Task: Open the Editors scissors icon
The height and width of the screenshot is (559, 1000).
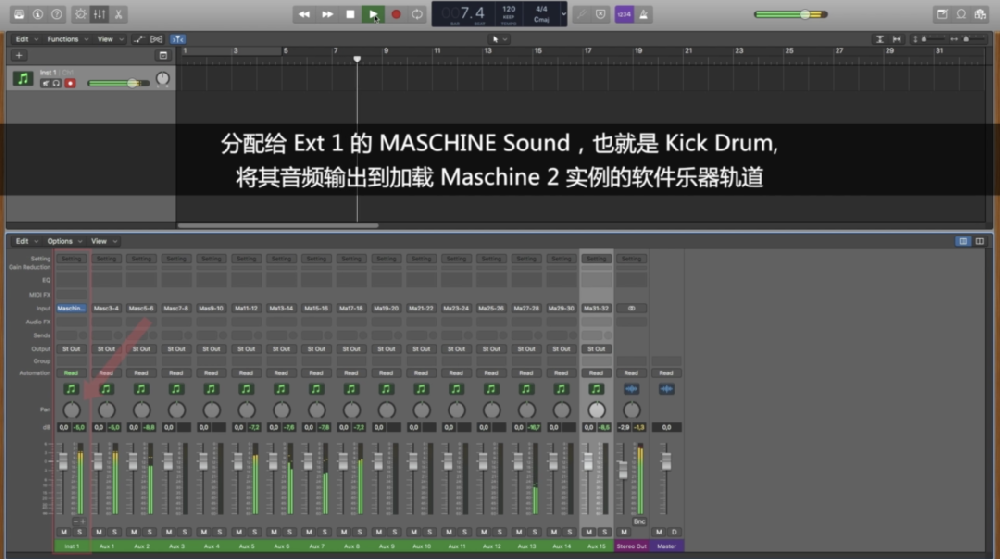Action: [x=119, y=14]
